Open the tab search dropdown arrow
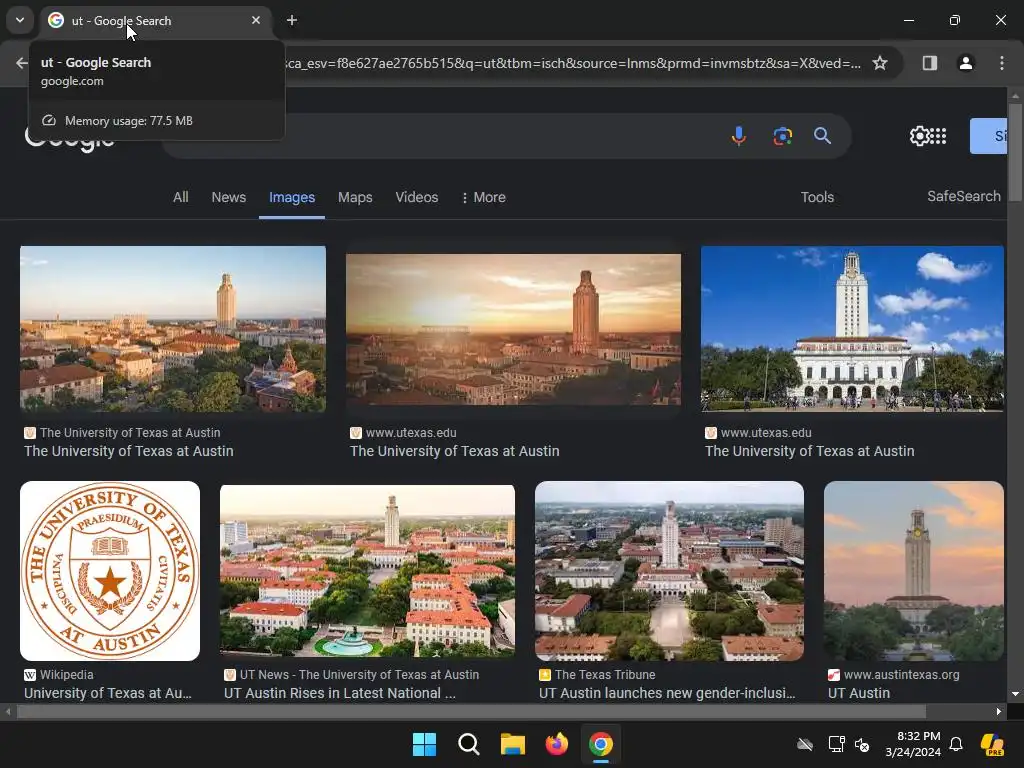 point(20,20)
